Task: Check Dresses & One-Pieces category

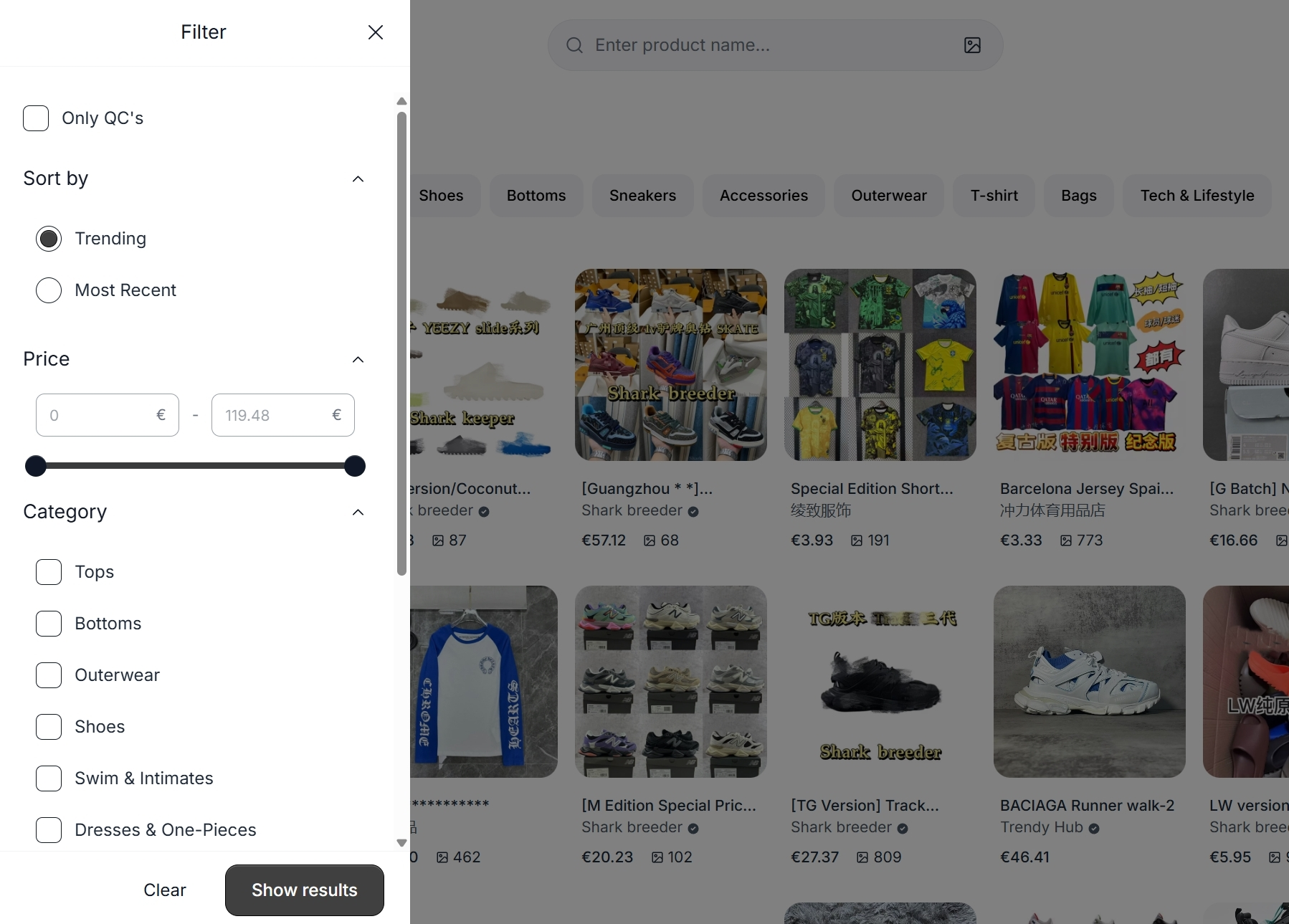Action: click(x=49, y=830)
